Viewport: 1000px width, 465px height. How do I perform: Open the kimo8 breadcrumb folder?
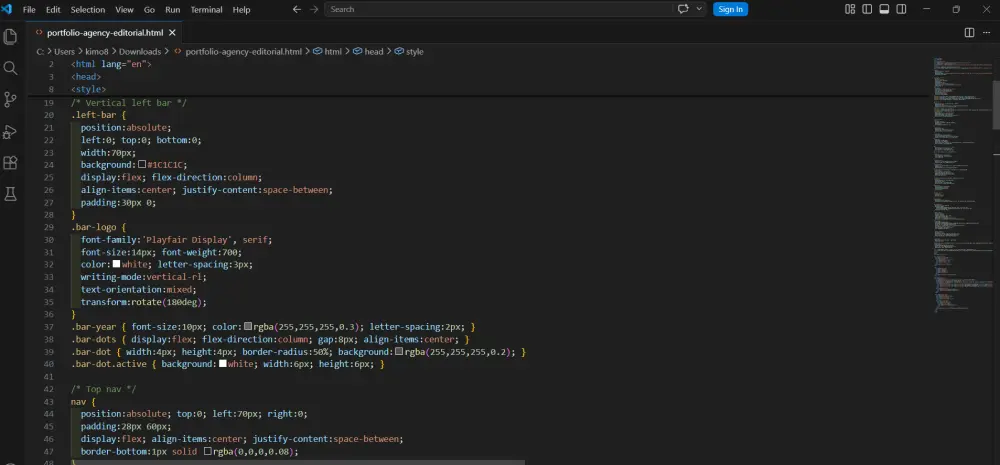95,52
